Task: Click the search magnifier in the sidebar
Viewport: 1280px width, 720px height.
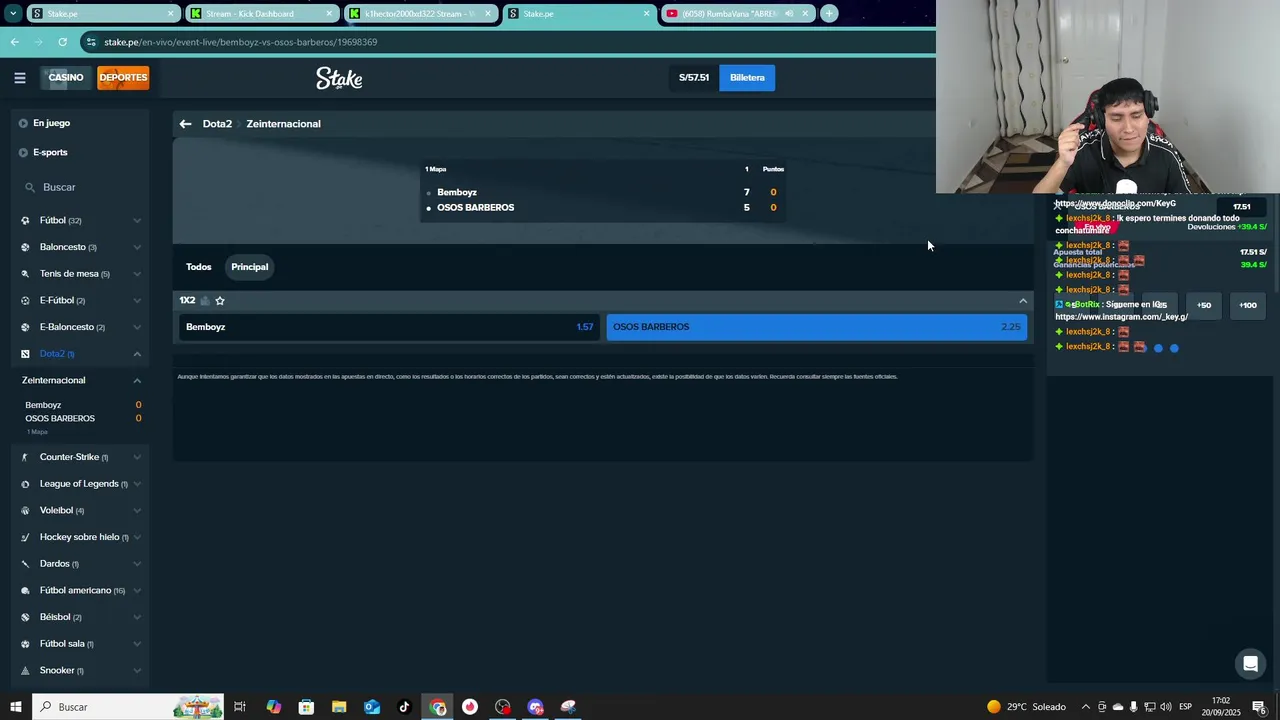Action: pos(30,187)
